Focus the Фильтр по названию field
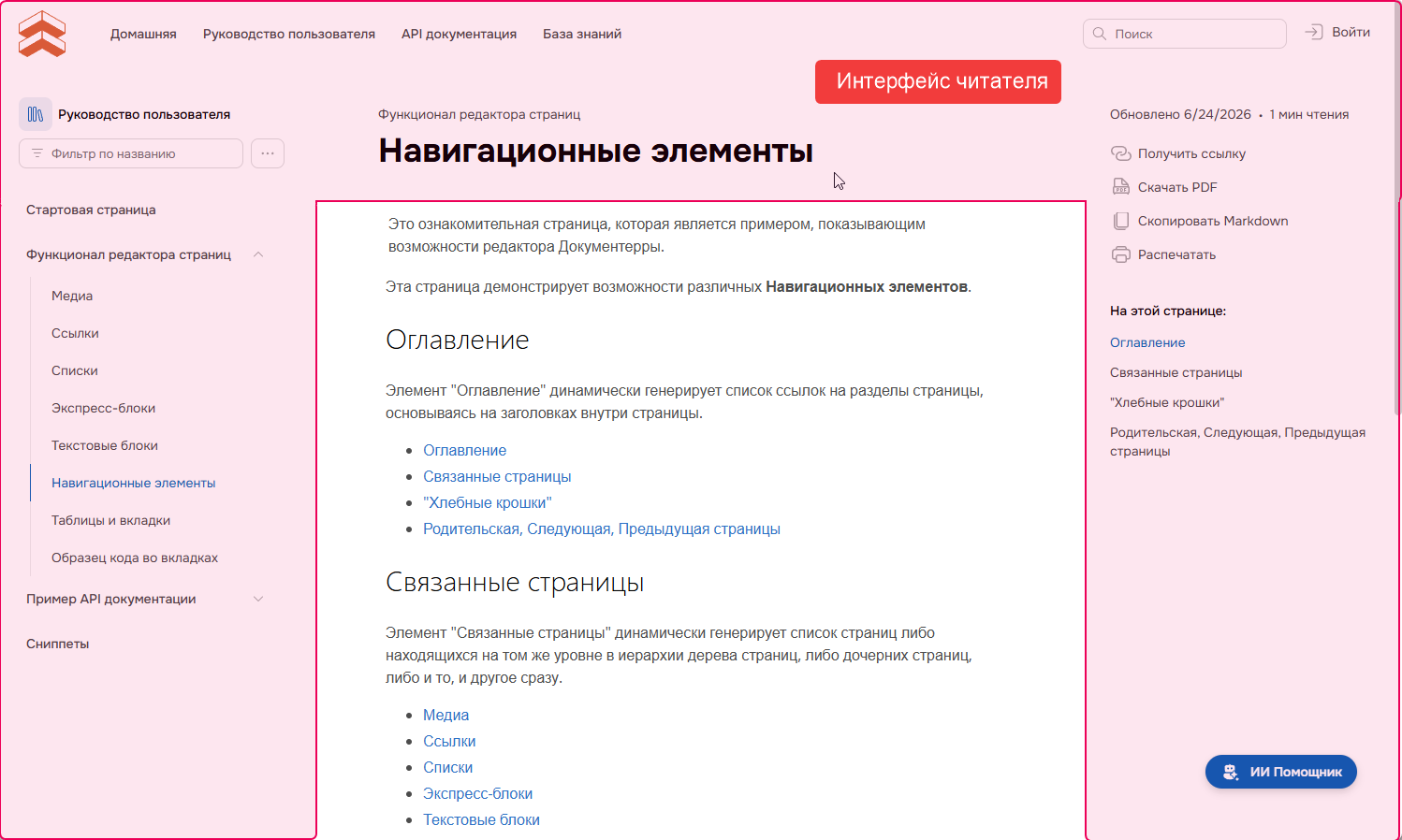 tap(131, 153)
